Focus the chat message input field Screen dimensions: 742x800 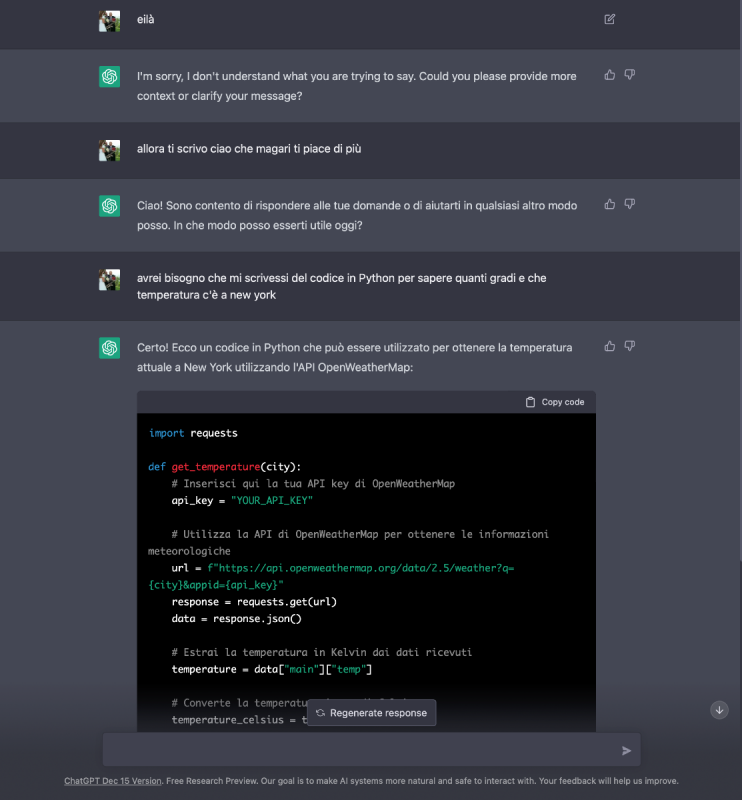point(360,750)
